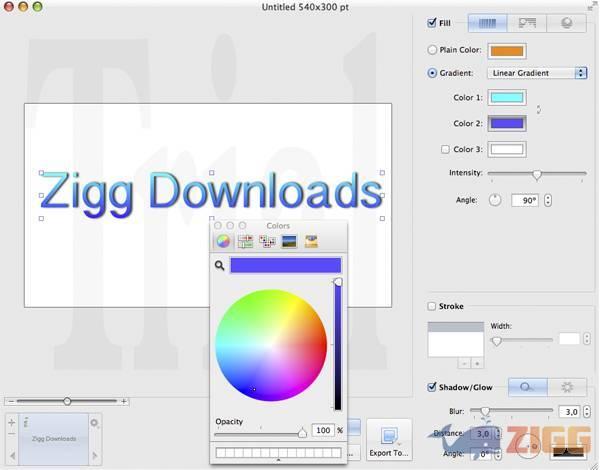
Task: Open the Linear Gradient dropdown
Action: [x=537, y=73]
